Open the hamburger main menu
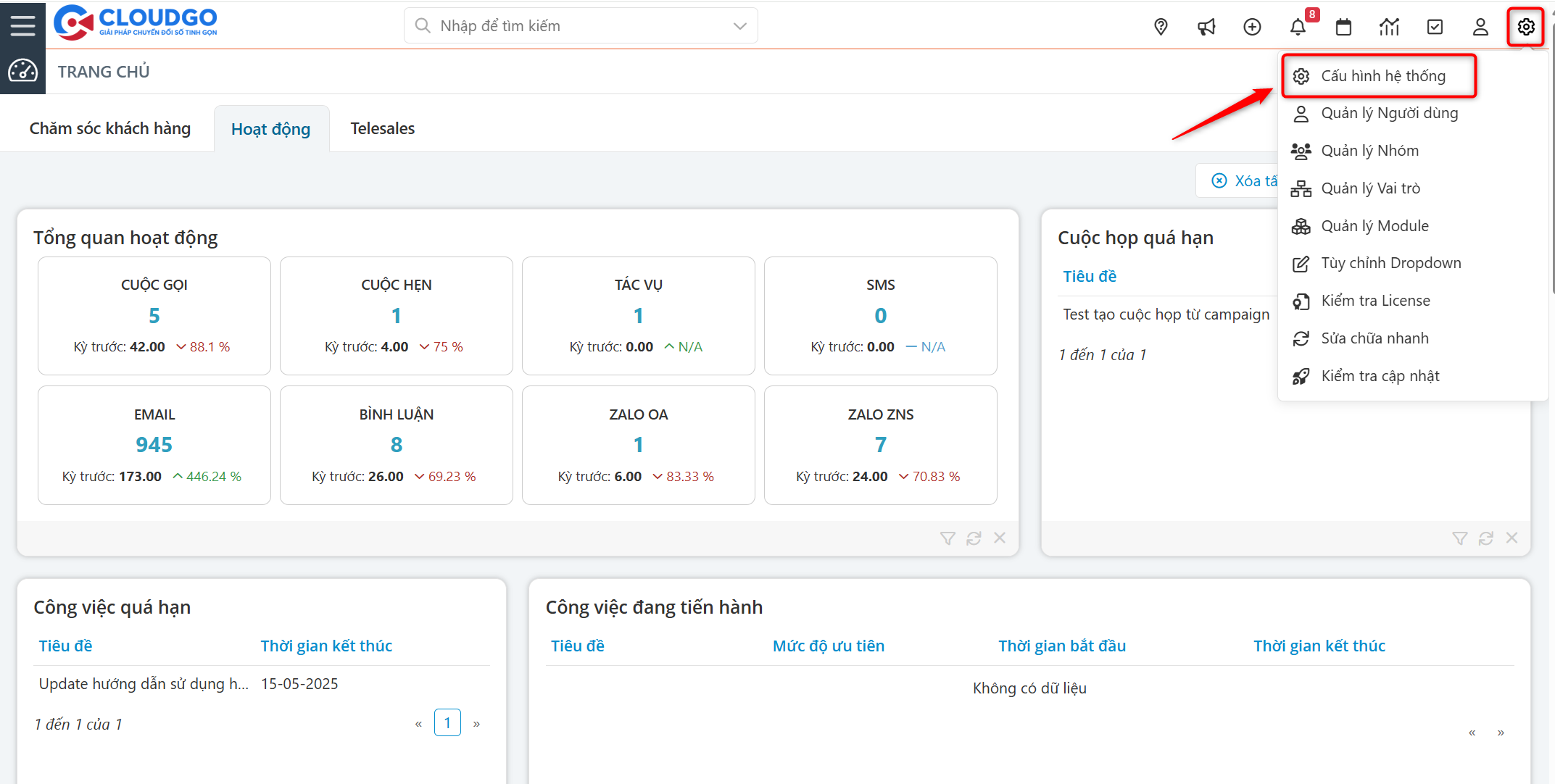This screenshot has width=1555, height=784. (22, 26)
